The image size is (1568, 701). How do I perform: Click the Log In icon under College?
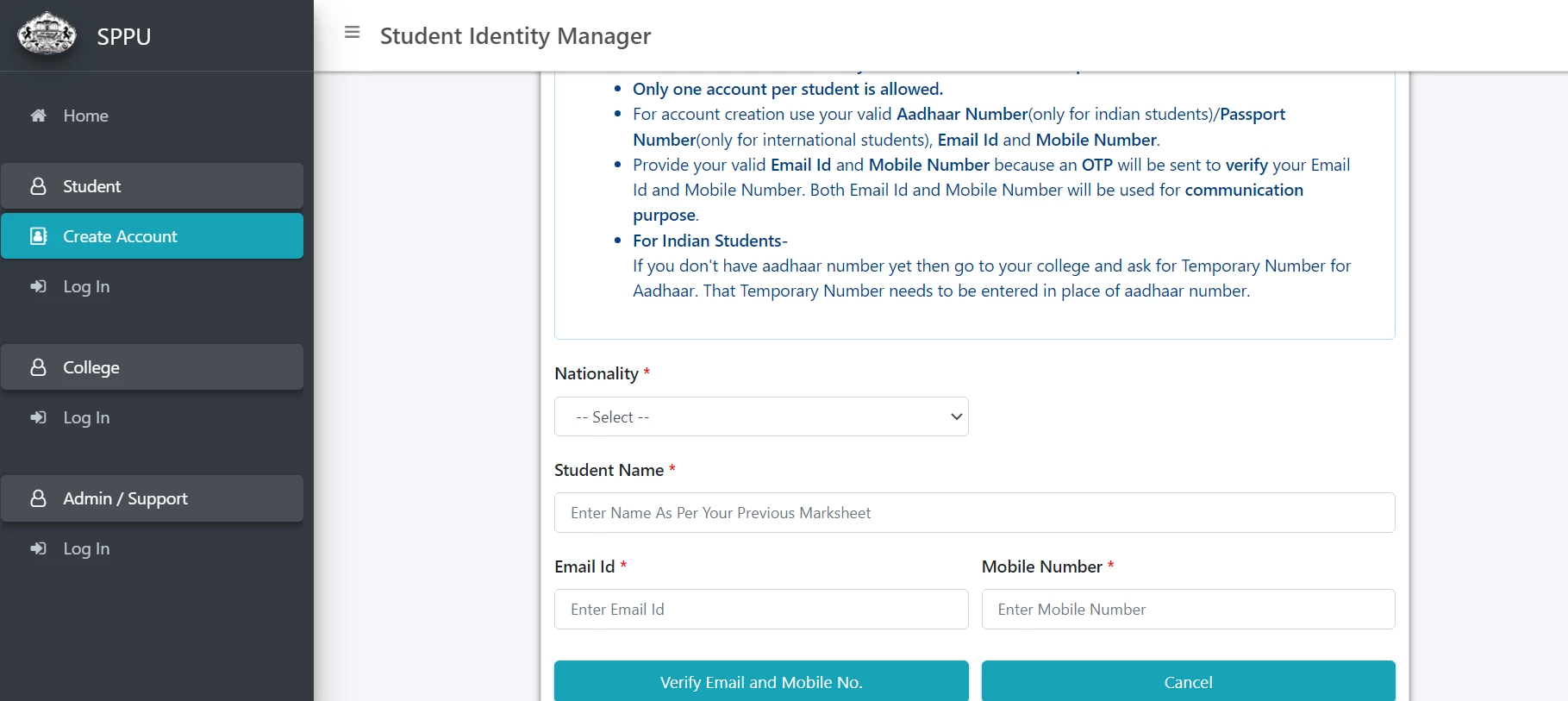tap(37, 417)
